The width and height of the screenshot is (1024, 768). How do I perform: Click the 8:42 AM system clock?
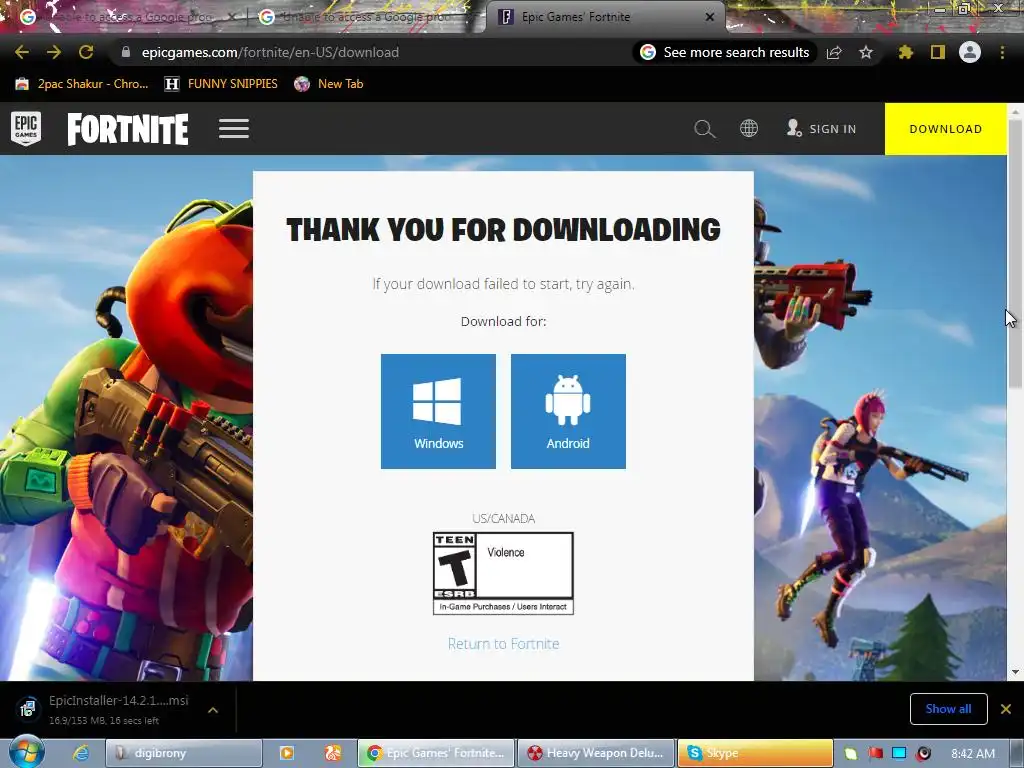pos(973,754)
